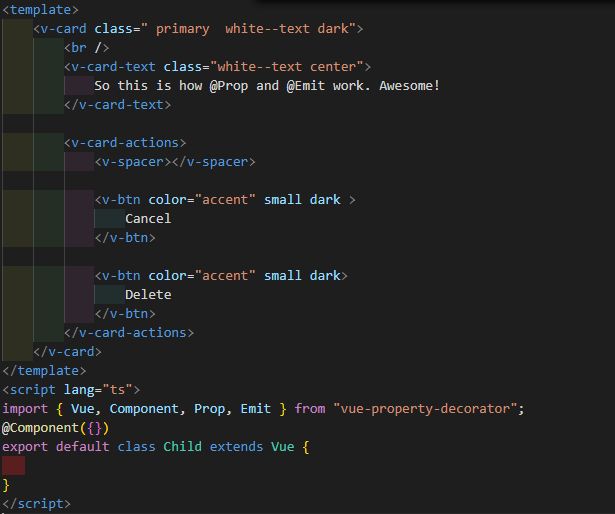
Task: Click the v-card class attribute value "primary white--text dark"
Action: [x=248, y=29]
